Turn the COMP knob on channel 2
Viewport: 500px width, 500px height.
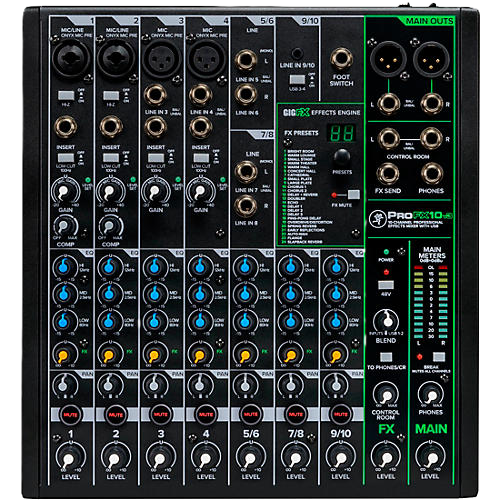click(109, 227)
